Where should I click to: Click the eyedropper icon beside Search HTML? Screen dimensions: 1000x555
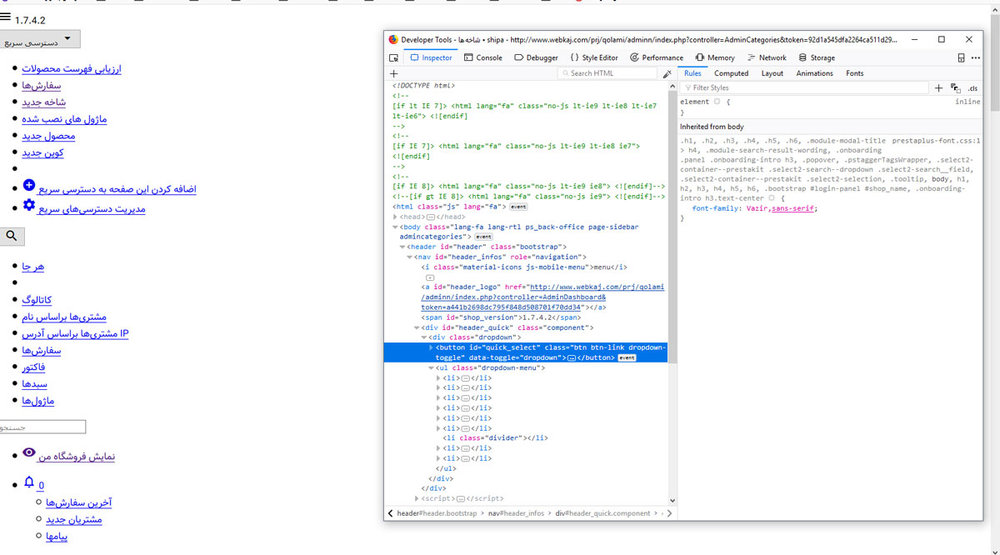click(667, 74)
